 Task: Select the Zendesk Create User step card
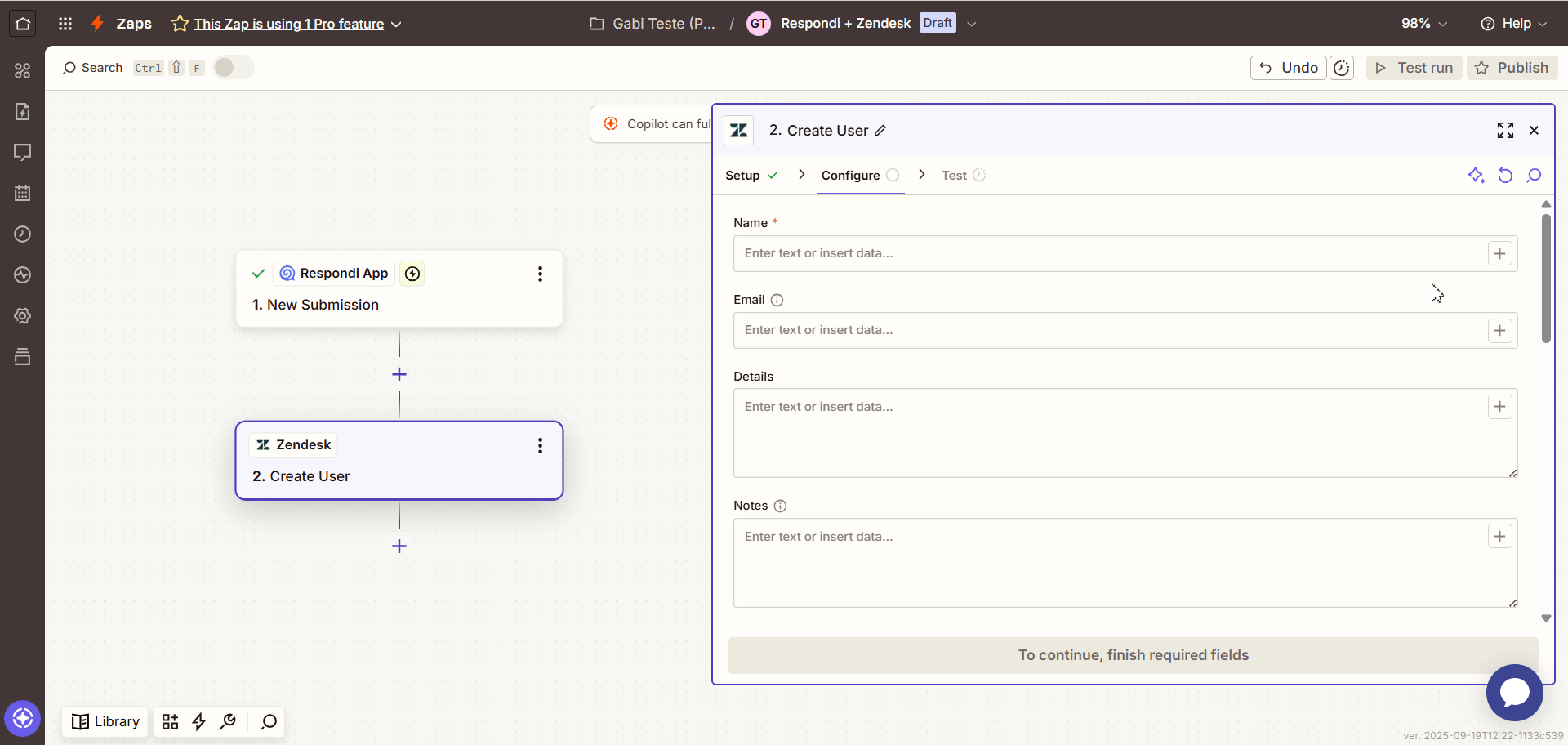point(399,461)
